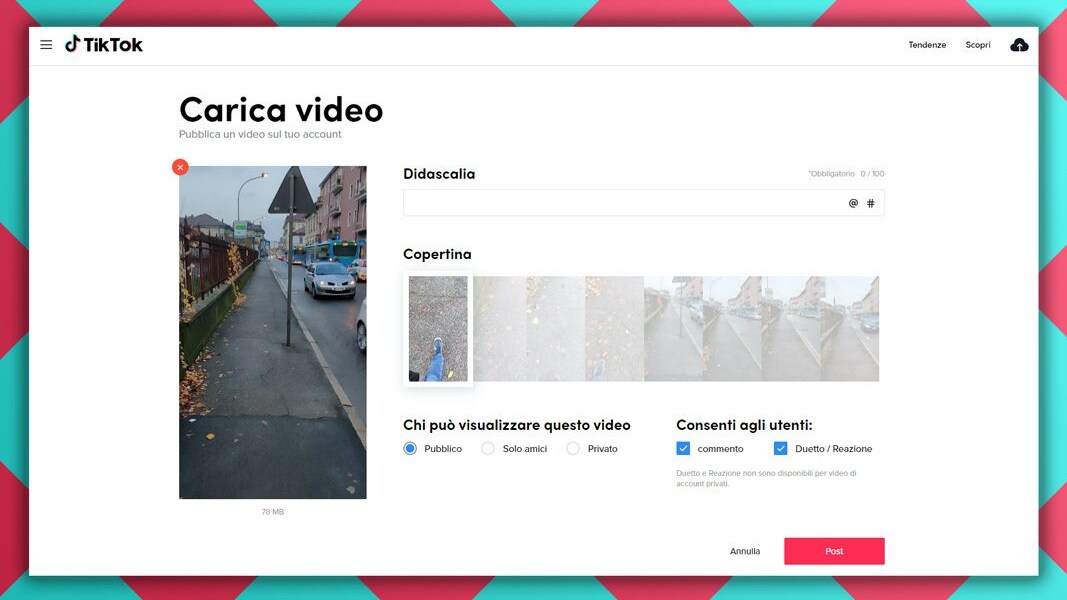Viewport: 1067px width, 600px height.
Task: Select Solo amici visibility option
Action: tap(488, 449)
